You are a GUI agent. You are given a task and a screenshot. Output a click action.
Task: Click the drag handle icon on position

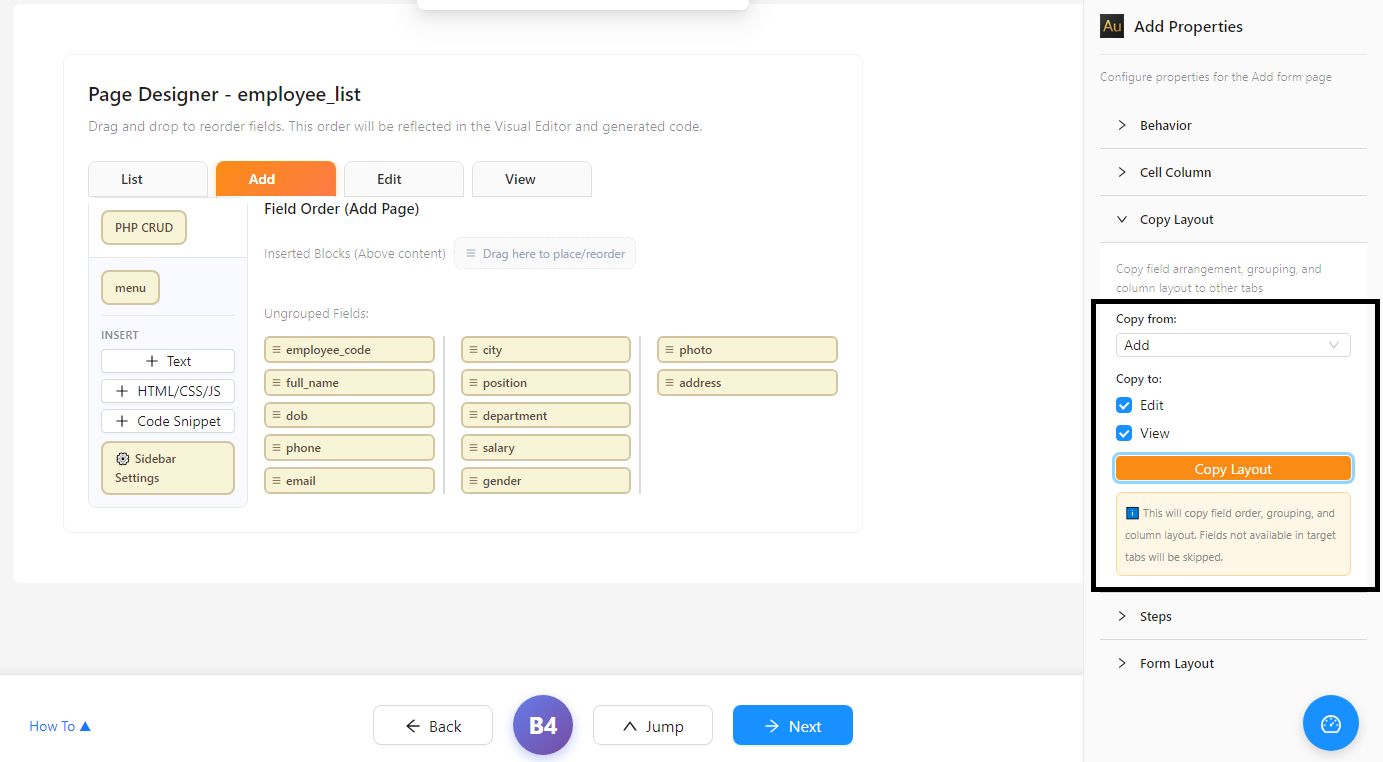point(473,383)
